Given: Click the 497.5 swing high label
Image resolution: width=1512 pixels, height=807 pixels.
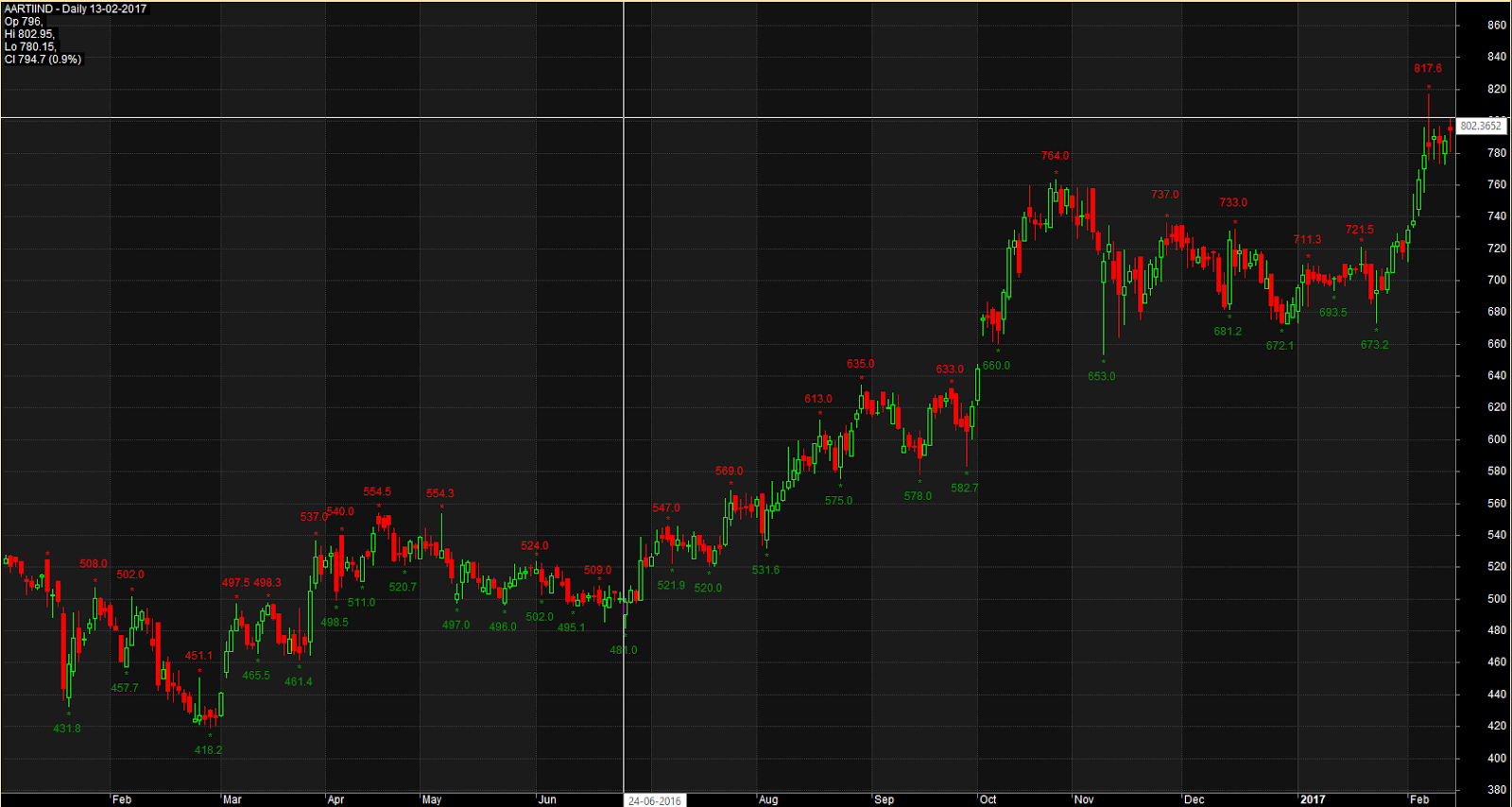Looking at the screenshot, I should pos(236,583).
